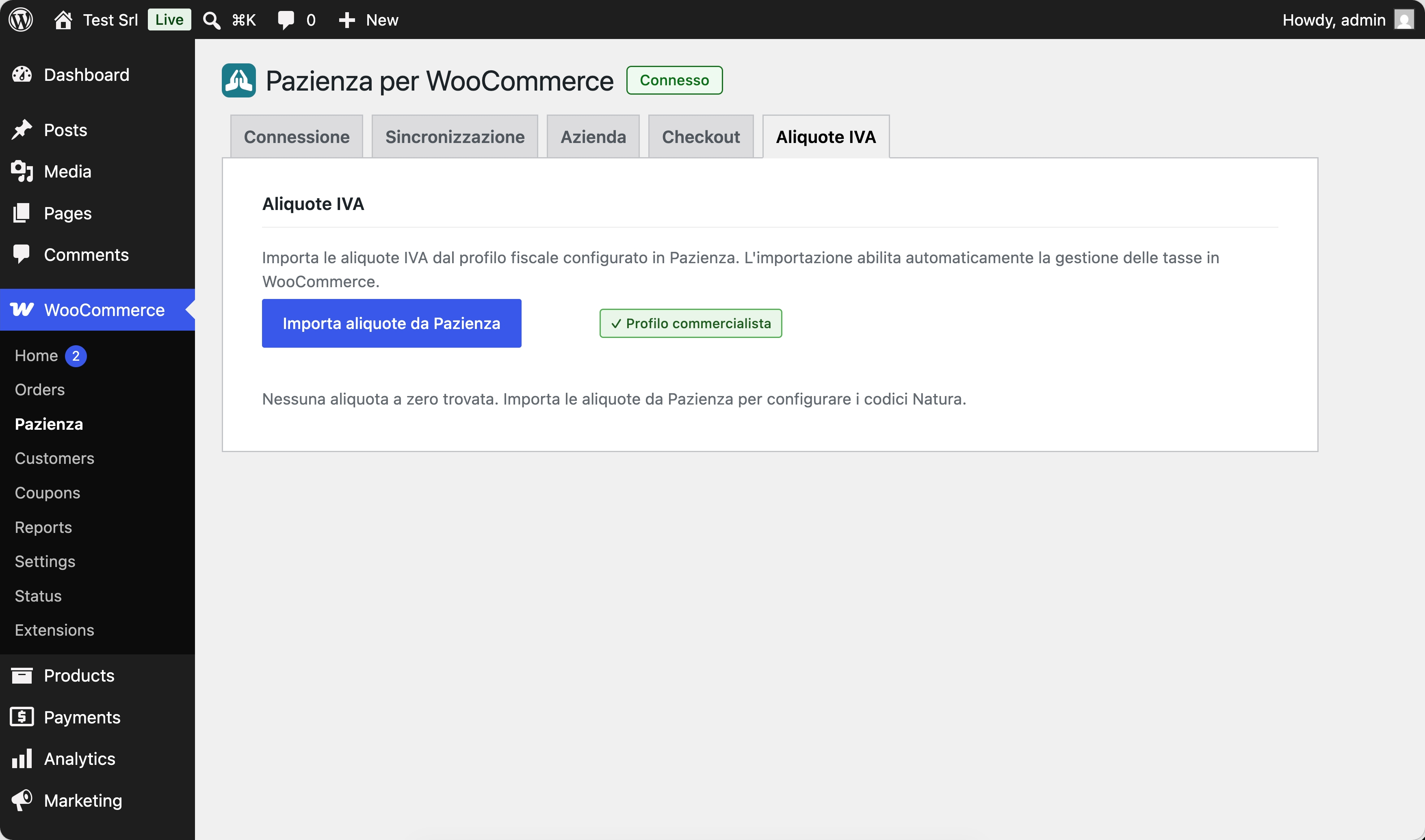Viewport: 1425px width, 840px height.
Task: Click the WordPress logo icon
Action: point(21,20)
